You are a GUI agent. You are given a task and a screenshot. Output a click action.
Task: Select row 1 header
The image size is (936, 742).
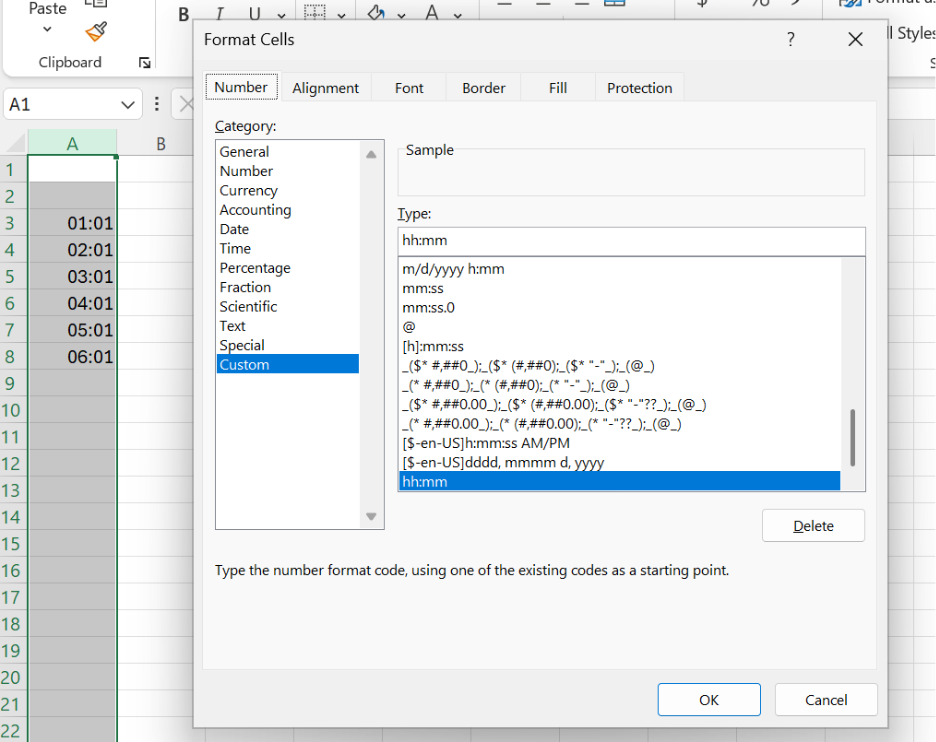(x=11, y=170)
